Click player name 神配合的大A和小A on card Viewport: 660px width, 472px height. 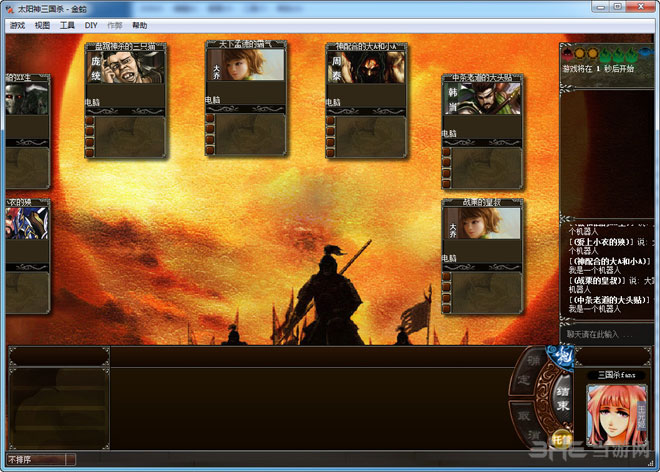[x=366, y=46]
